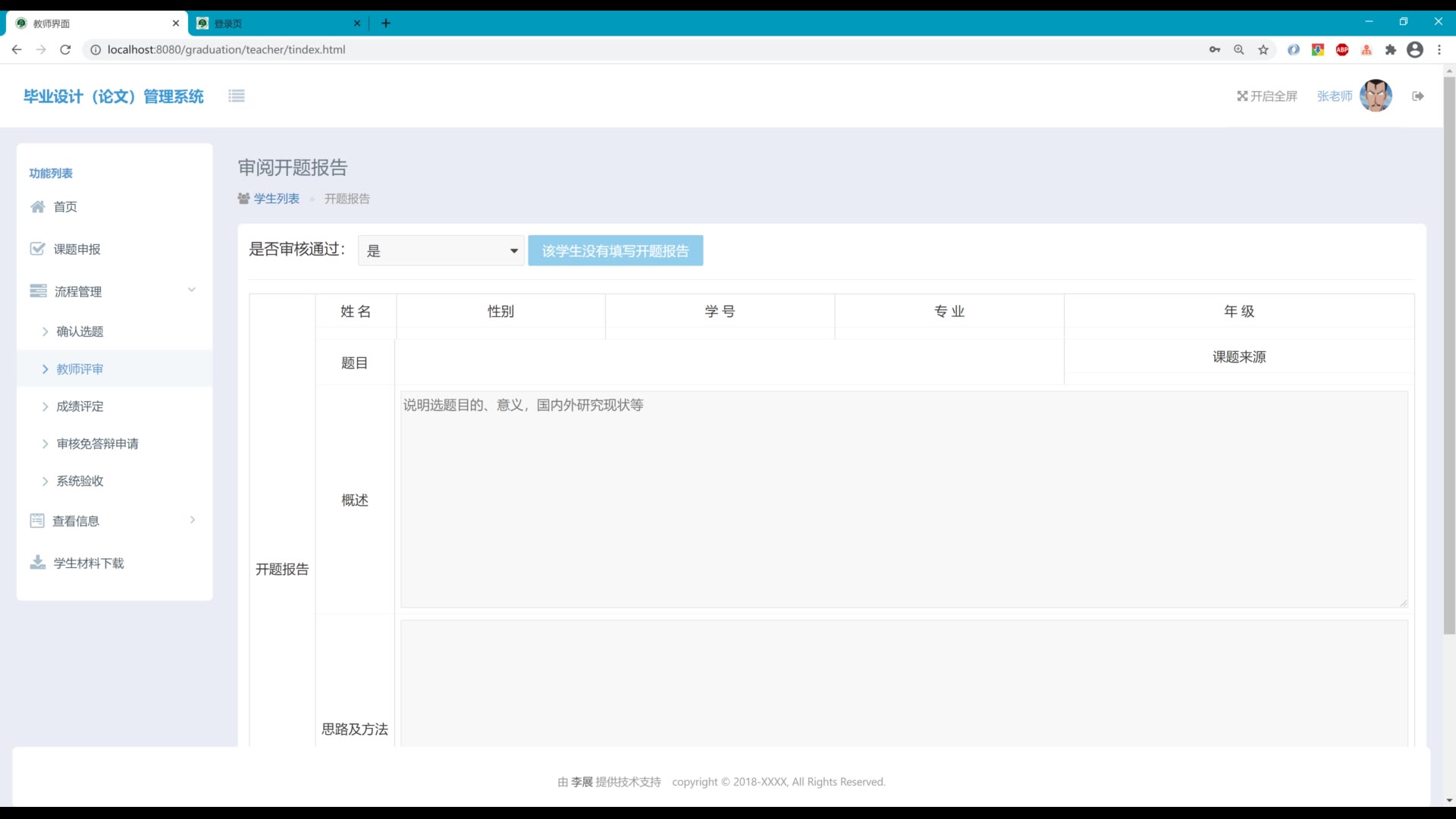Select 成绩评定 submenu item
This screenshot has height=819, width=1456.
point(80,406)
